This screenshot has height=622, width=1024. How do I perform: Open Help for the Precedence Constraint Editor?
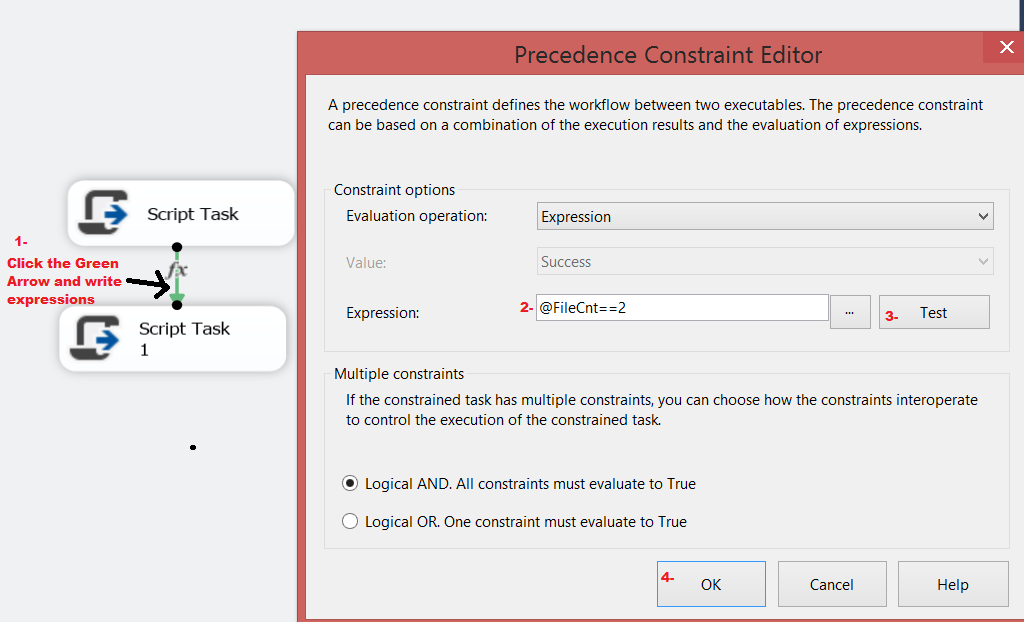point(952,584)
